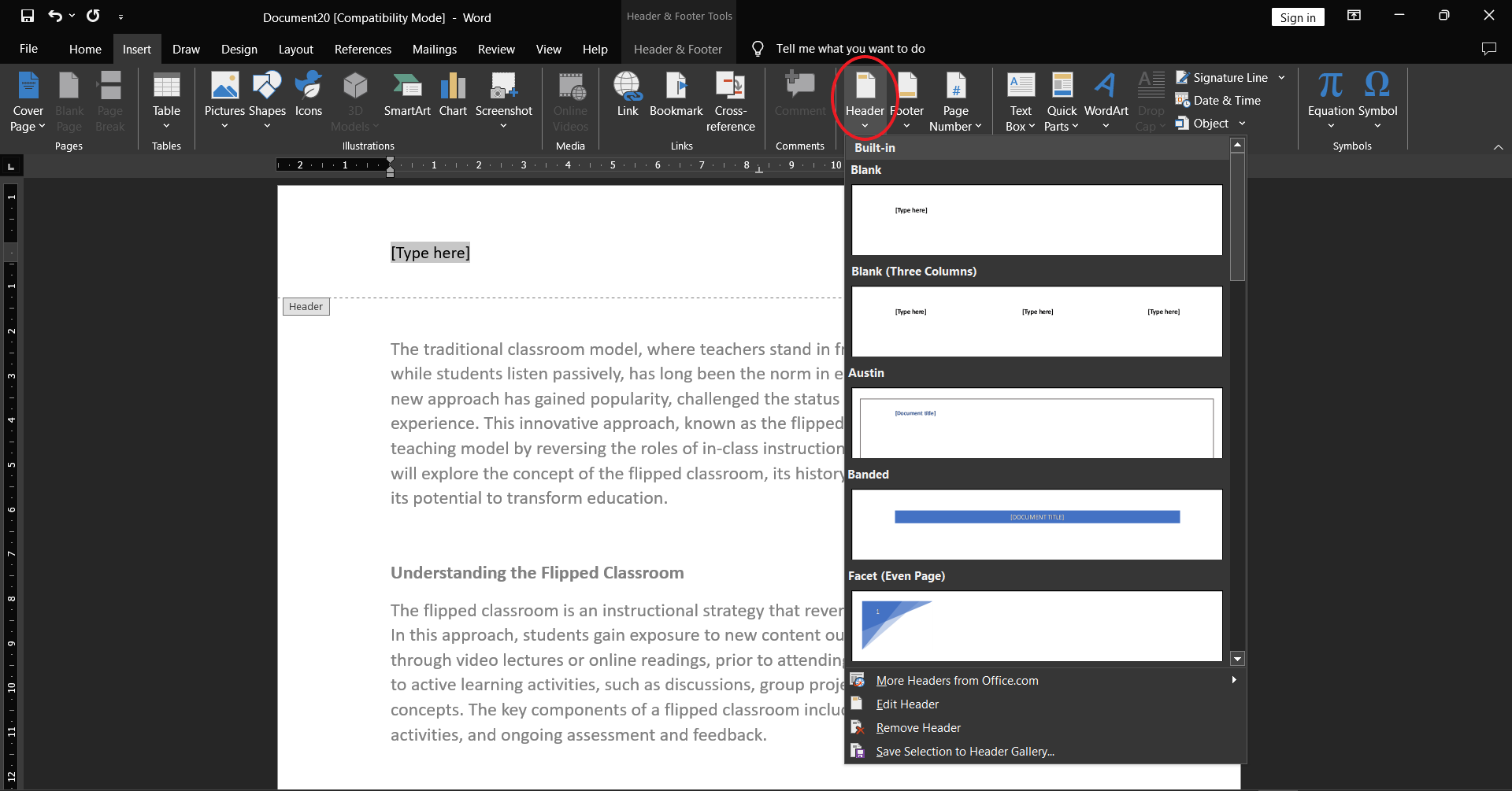Click the Undo arrow icon
The image size is (1512, 791).
54,17
